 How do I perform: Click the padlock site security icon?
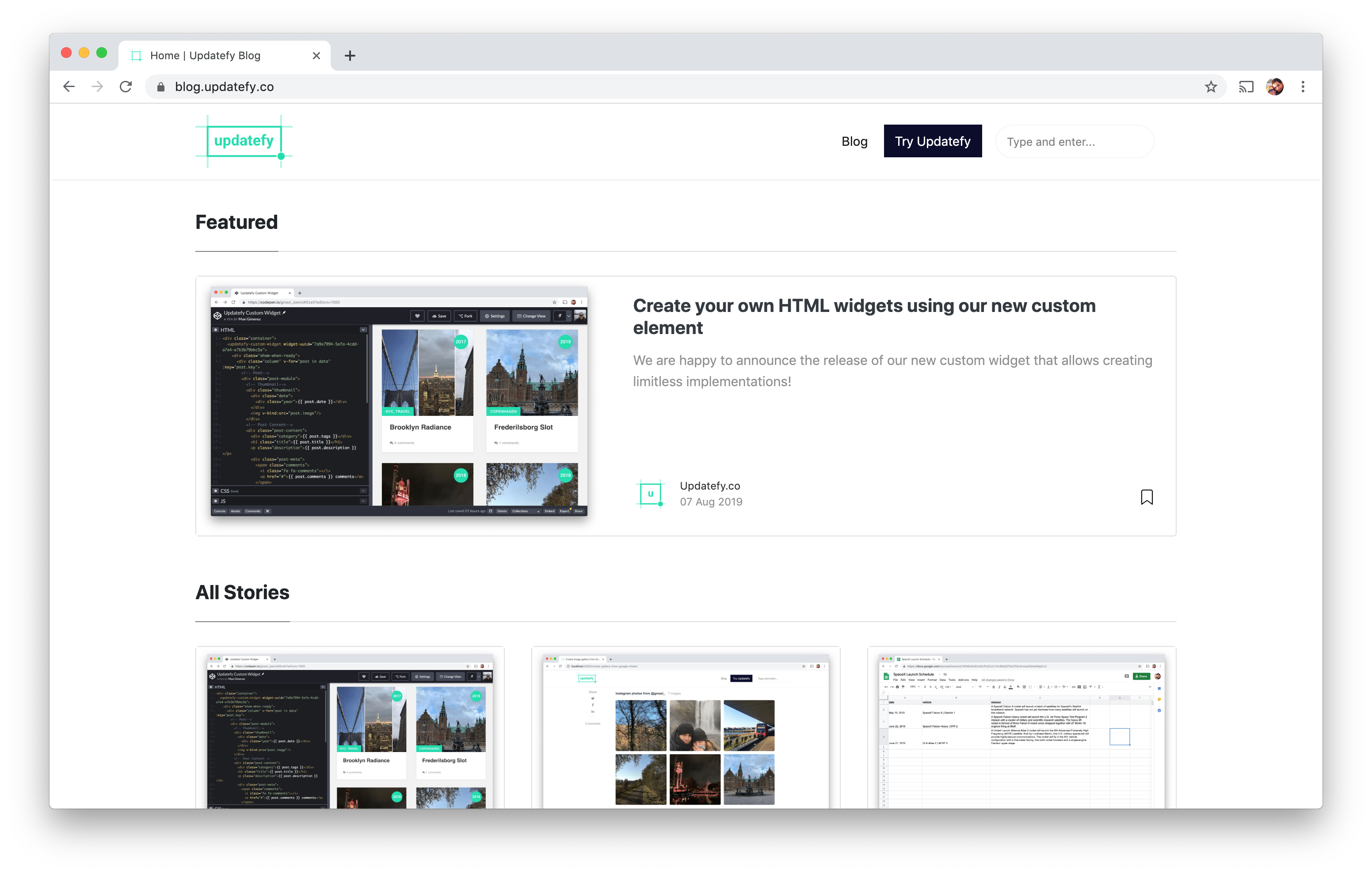(x=161, y=87)
